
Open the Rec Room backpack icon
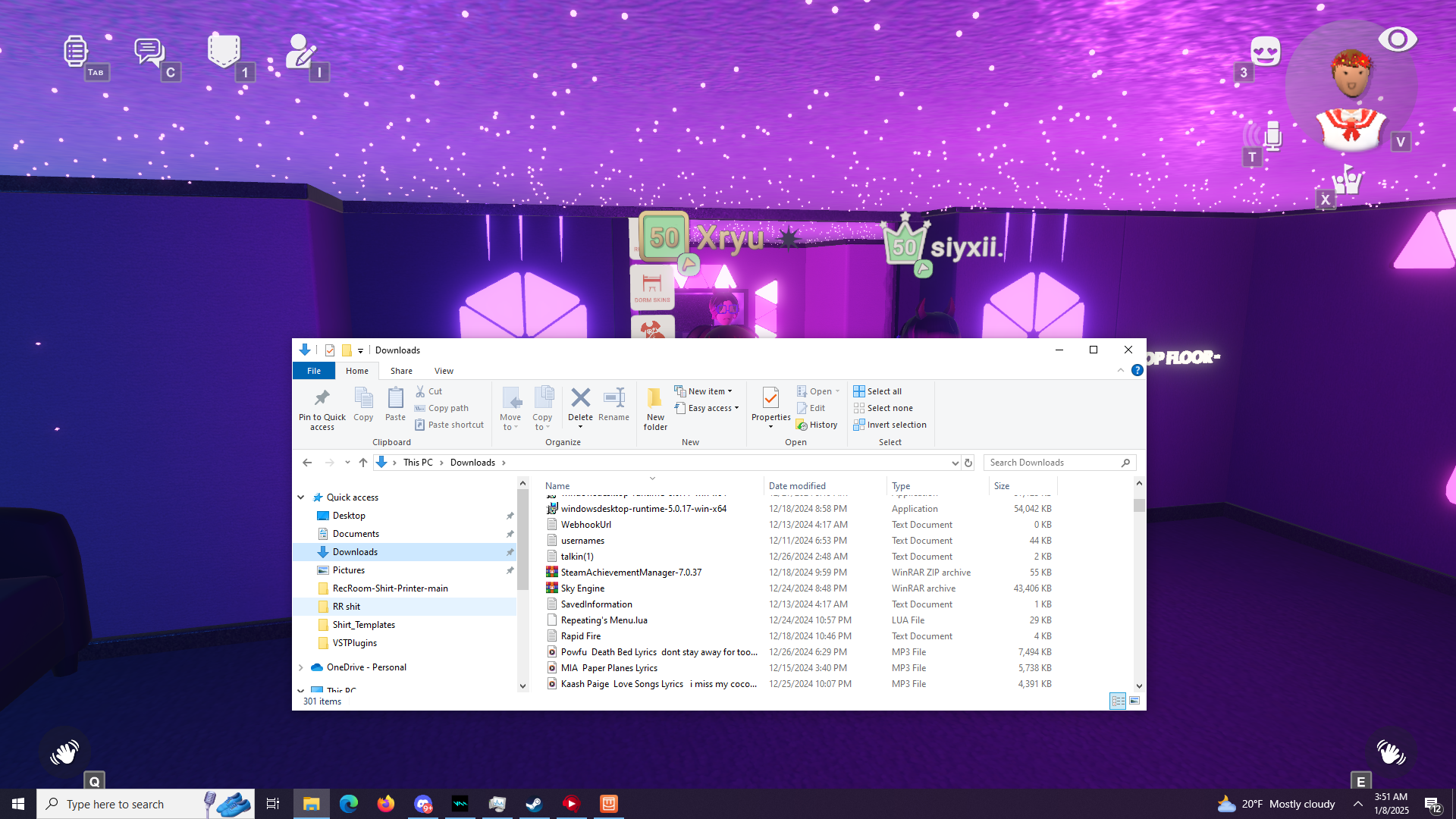pyautogui.click(x=224, y=52)
